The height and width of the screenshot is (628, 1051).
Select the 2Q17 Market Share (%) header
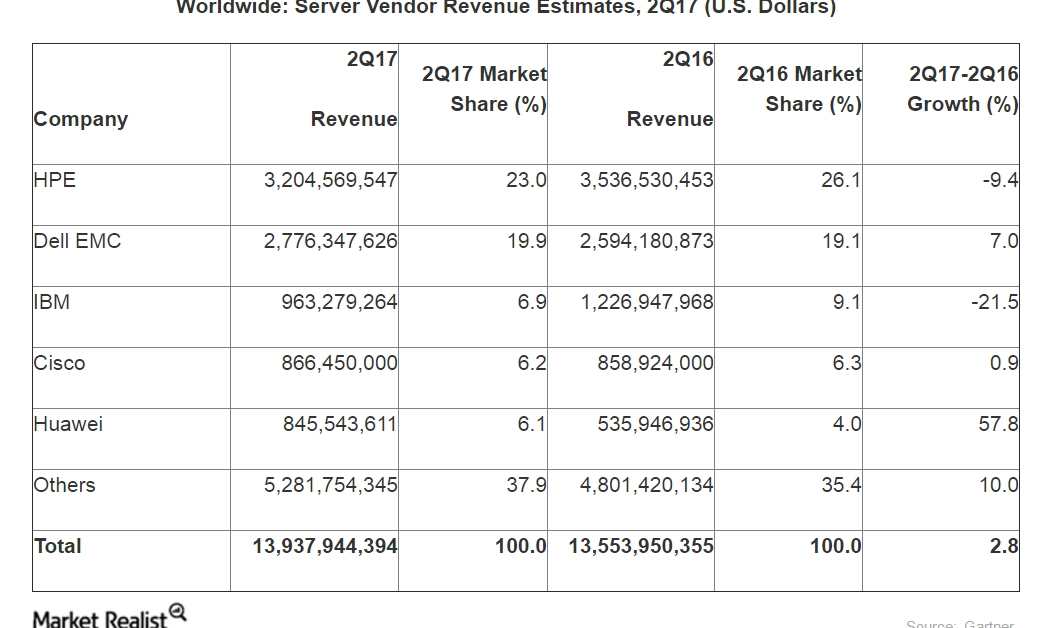coord(485,88)
